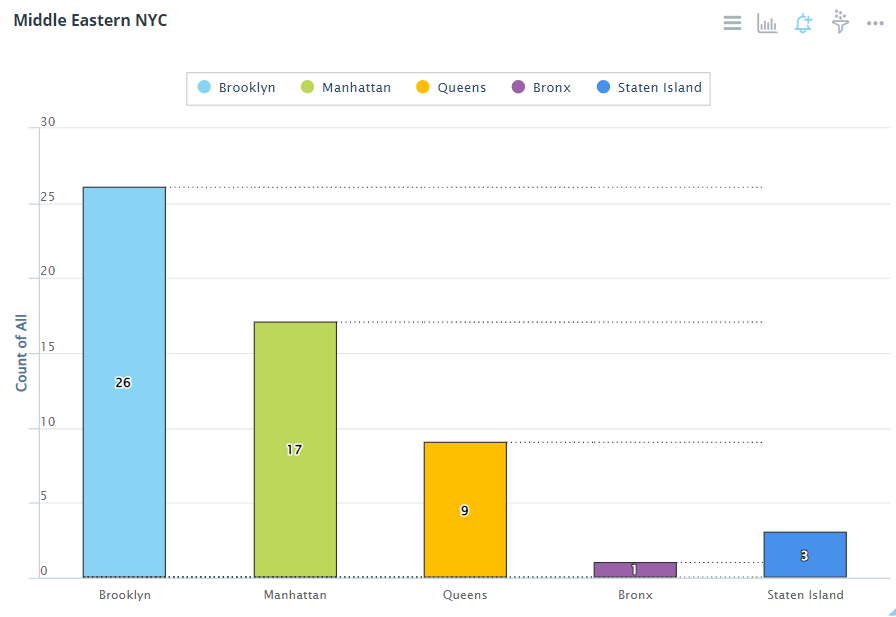Click the bar chart type icon
This screenshot has width=896, height=617.
point(767,23)
